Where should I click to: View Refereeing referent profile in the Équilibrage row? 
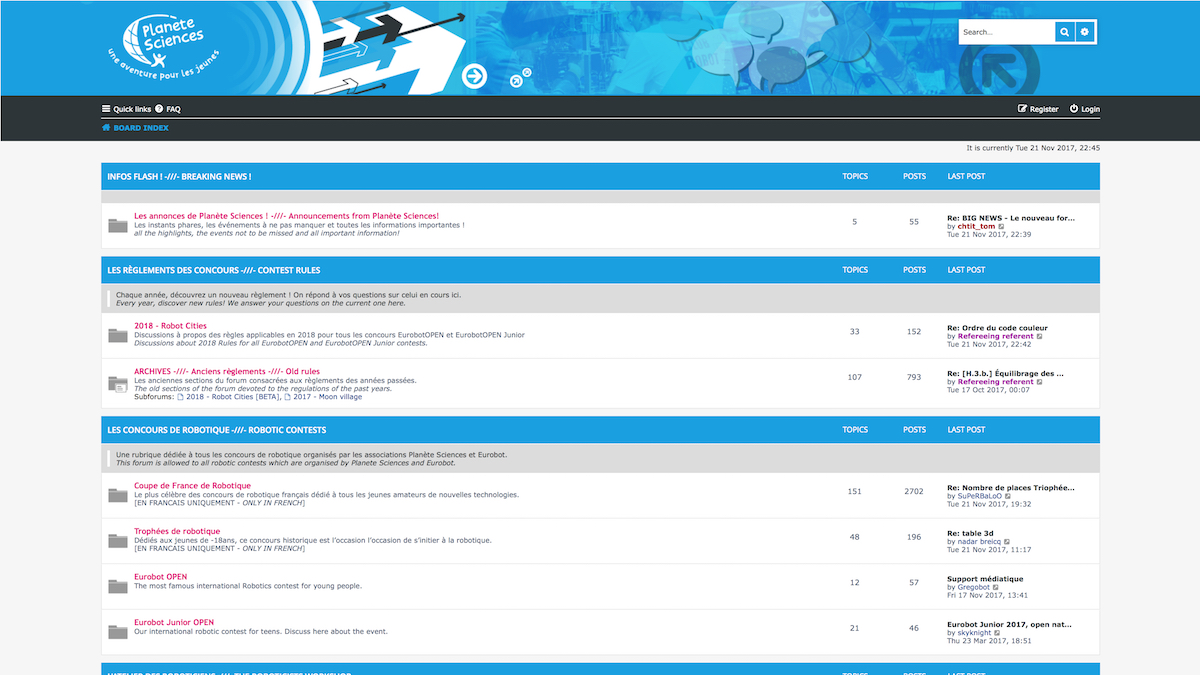[995, 382]
